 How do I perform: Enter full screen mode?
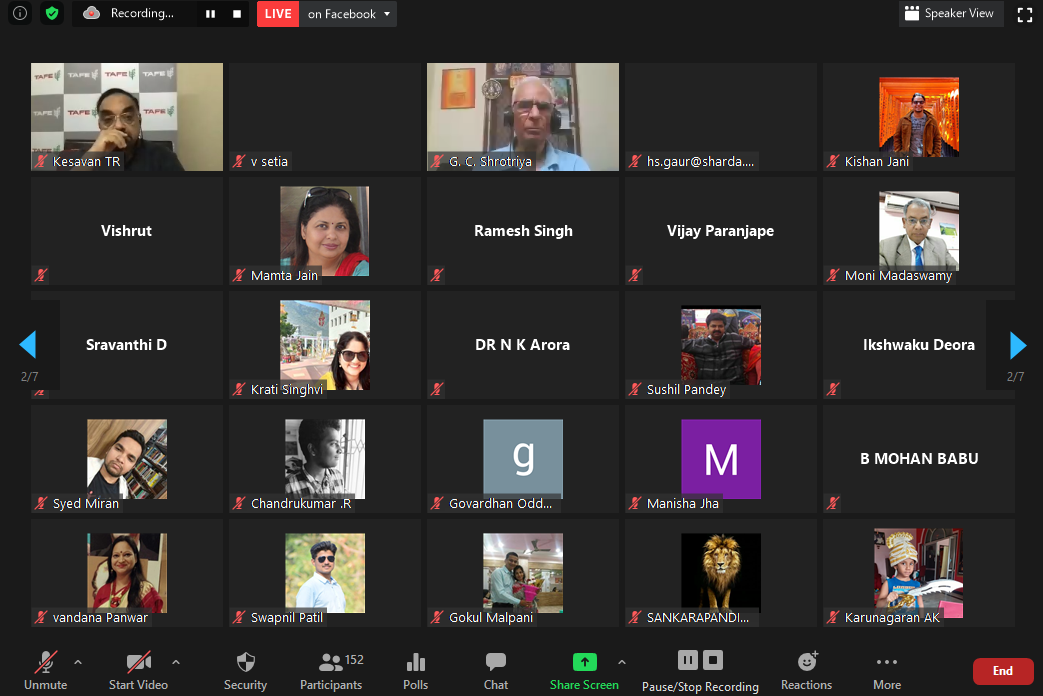1024,14
